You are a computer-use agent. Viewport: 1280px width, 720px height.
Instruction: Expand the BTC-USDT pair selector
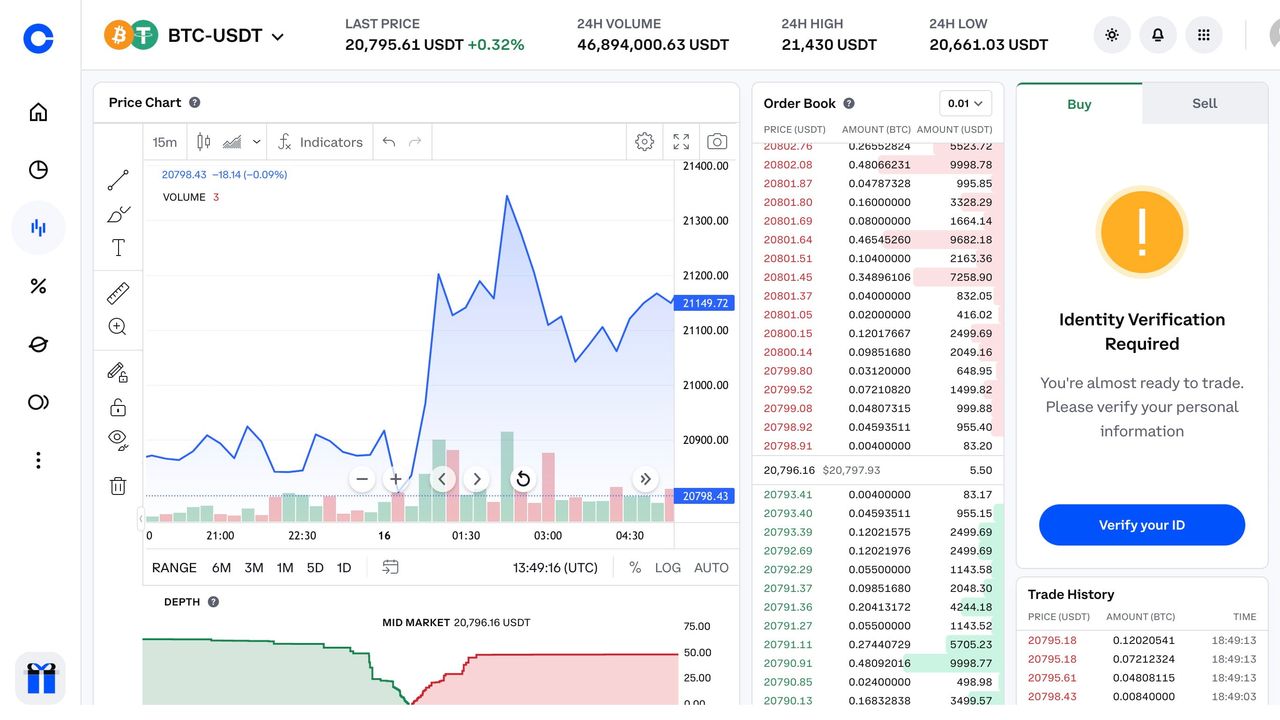click(277, 37)
